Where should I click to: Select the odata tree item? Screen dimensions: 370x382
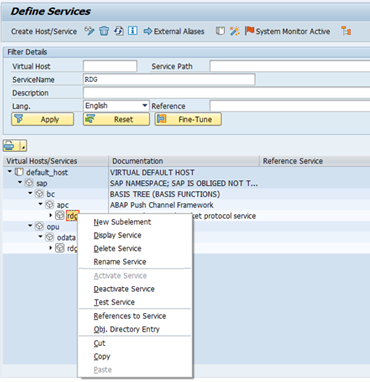pos(66,237)
